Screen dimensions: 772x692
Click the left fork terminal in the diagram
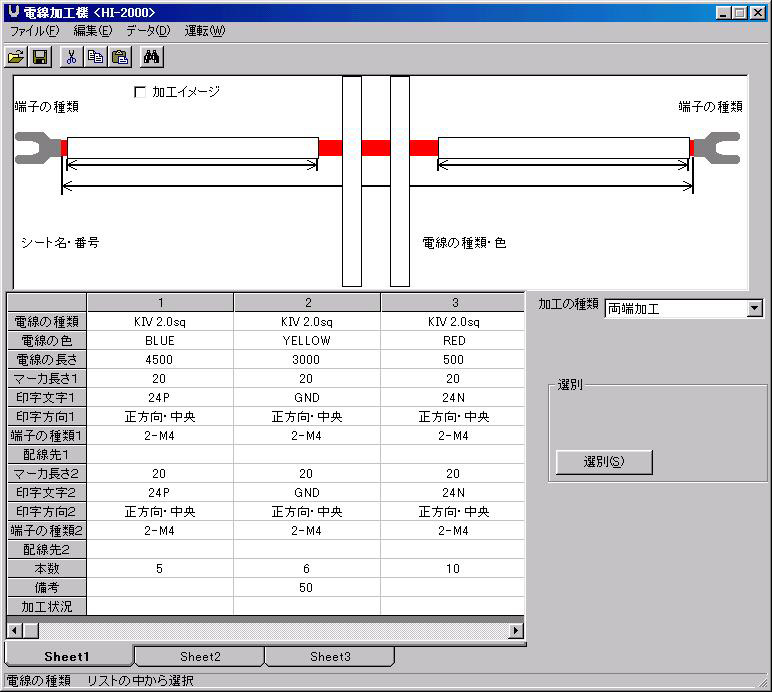38,148
